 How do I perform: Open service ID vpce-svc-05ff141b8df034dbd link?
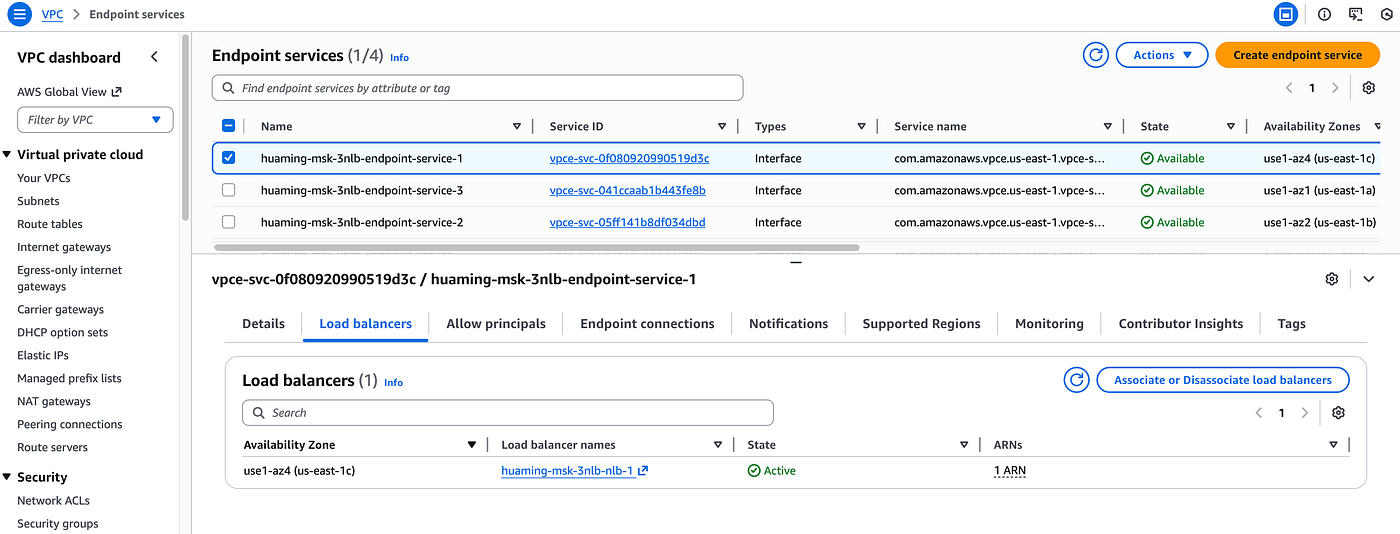point(627,222)
